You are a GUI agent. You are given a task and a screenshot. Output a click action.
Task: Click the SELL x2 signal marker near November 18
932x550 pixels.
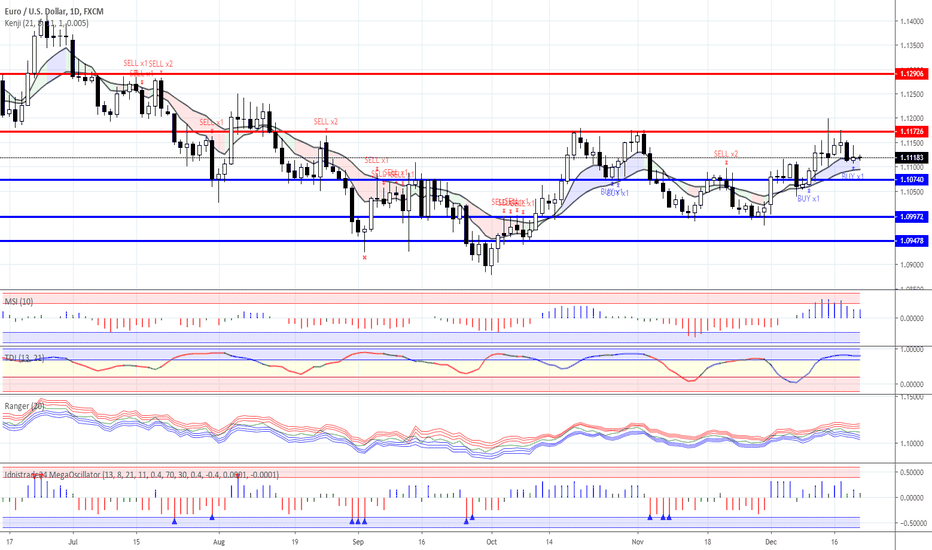coord(726,154)
